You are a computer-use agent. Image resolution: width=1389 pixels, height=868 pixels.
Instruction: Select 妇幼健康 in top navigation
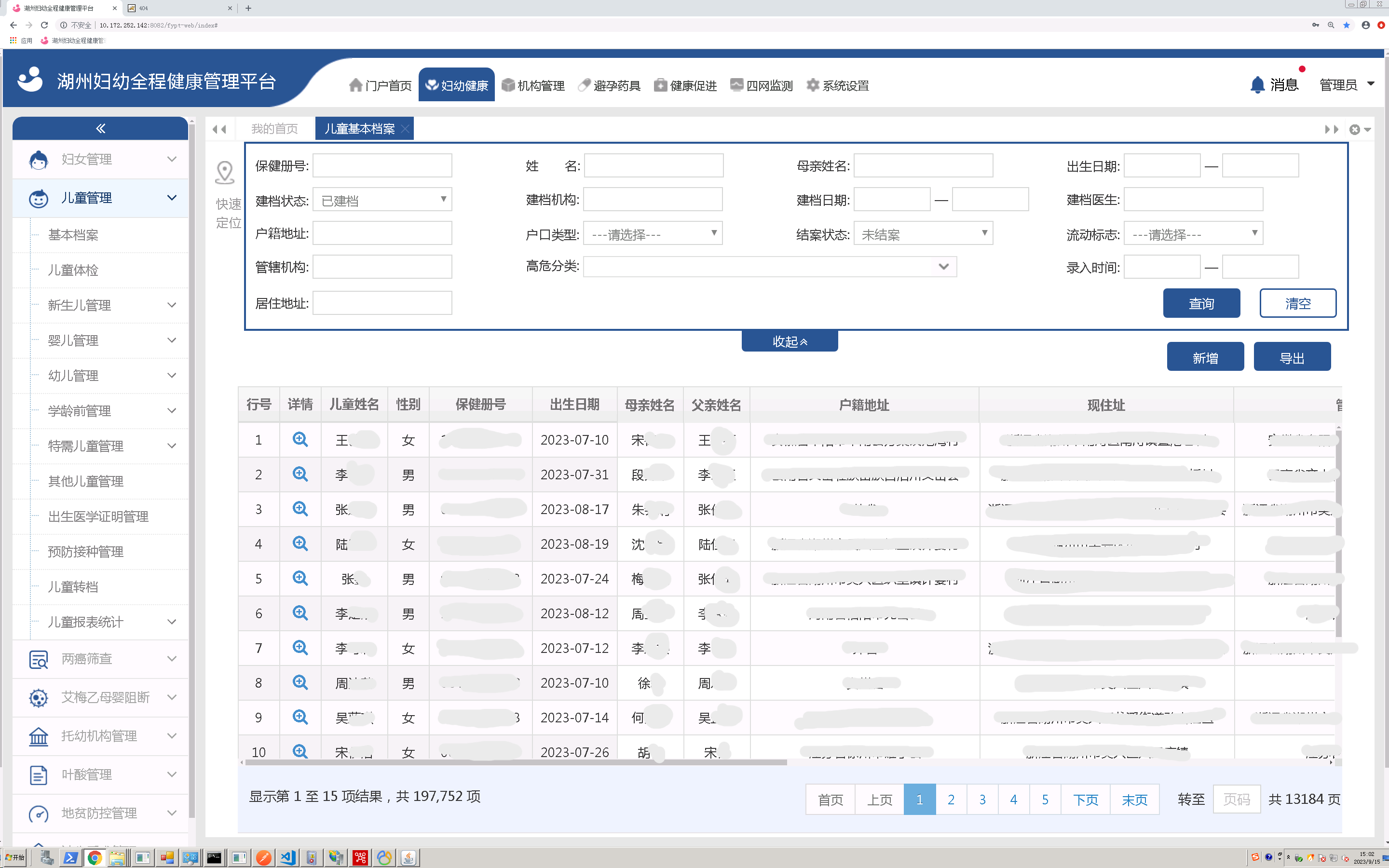tap(456, 85)
